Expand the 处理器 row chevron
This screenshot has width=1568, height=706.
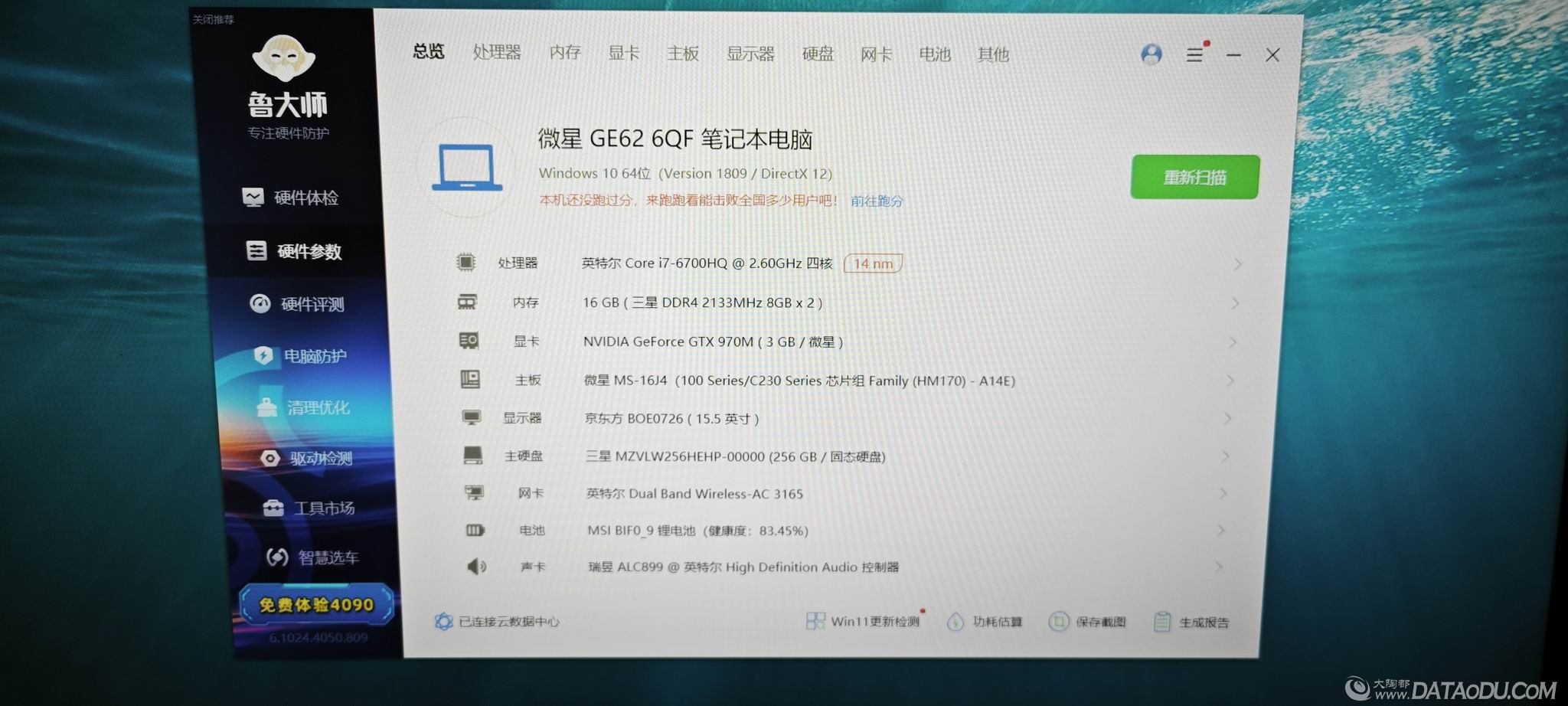[x=1237, y=264]
